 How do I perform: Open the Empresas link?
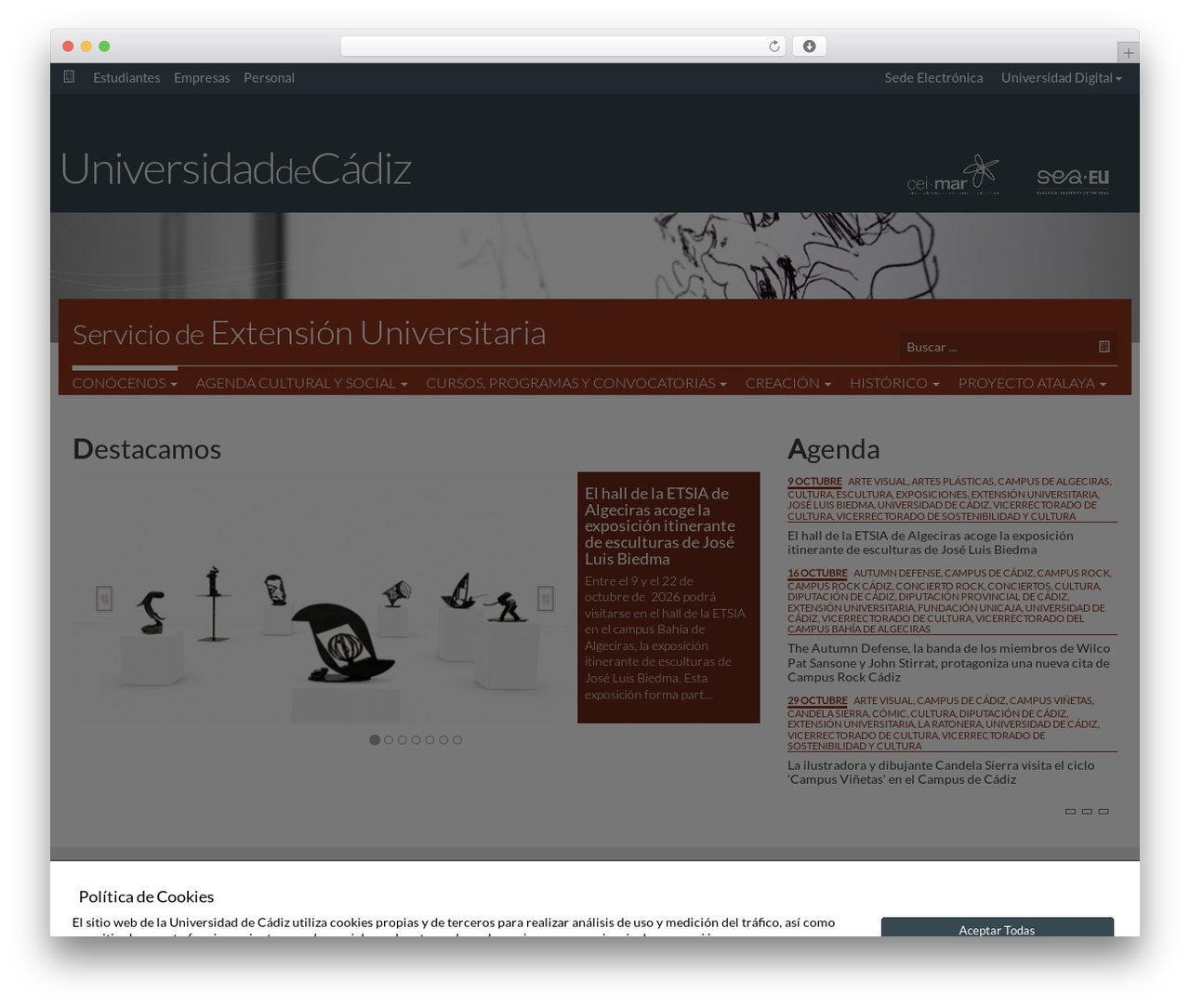(x=202, y=78)
